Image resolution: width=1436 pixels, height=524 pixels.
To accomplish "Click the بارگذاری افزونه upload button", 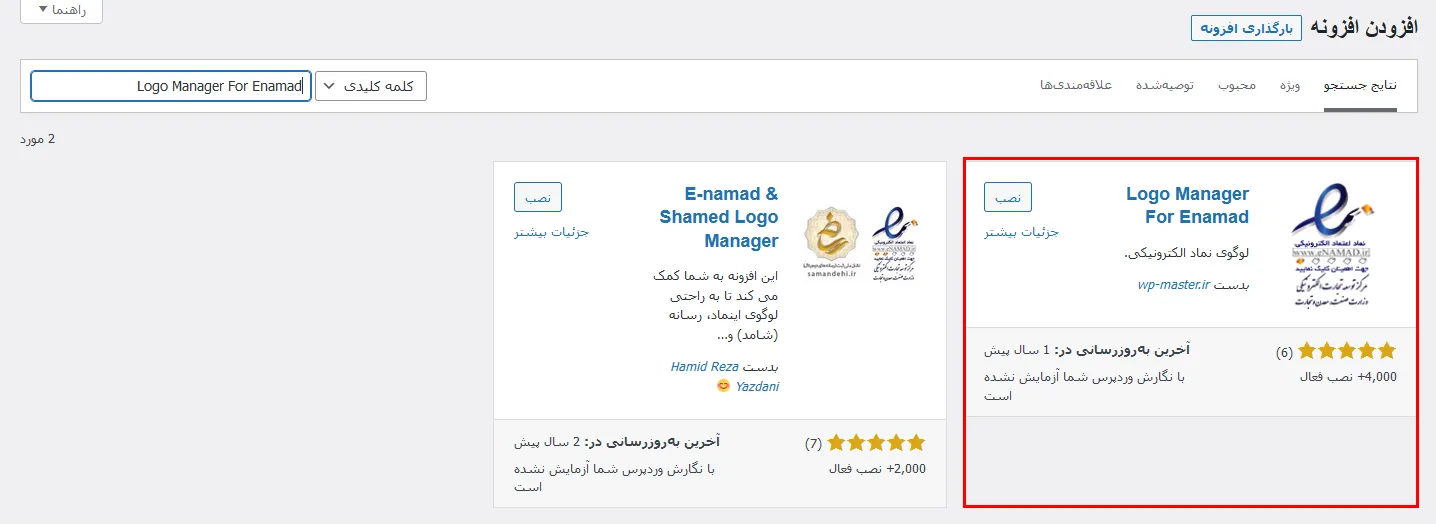I will (1246, 28).
